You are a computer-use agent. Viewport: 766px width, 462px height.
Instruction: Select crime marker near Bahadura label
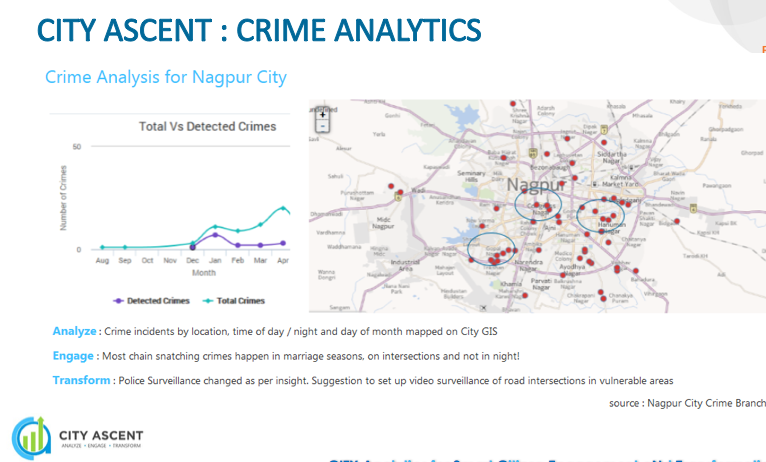[x=636, y=271]
